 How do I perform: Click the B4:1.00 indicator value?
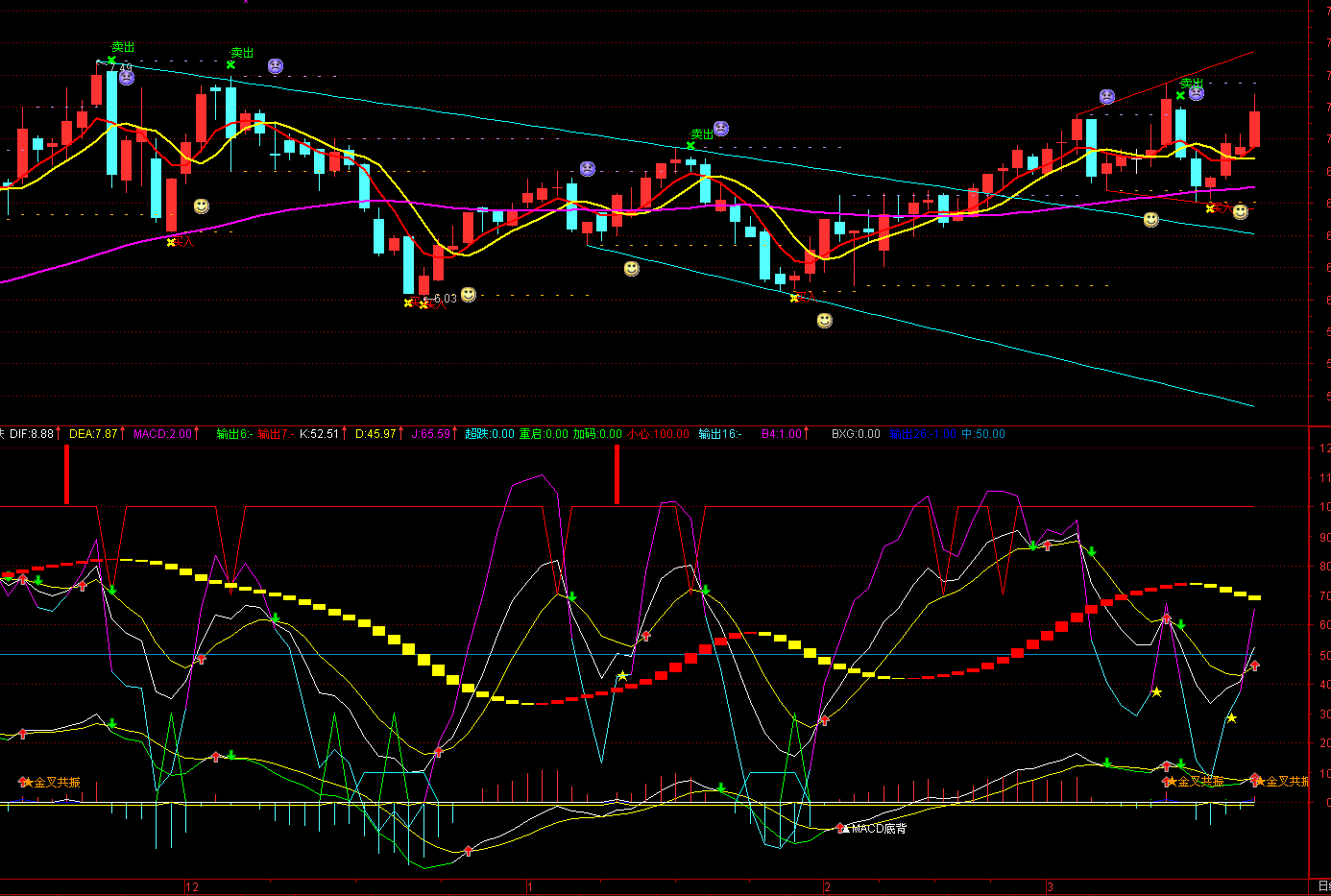click(782, 434)
